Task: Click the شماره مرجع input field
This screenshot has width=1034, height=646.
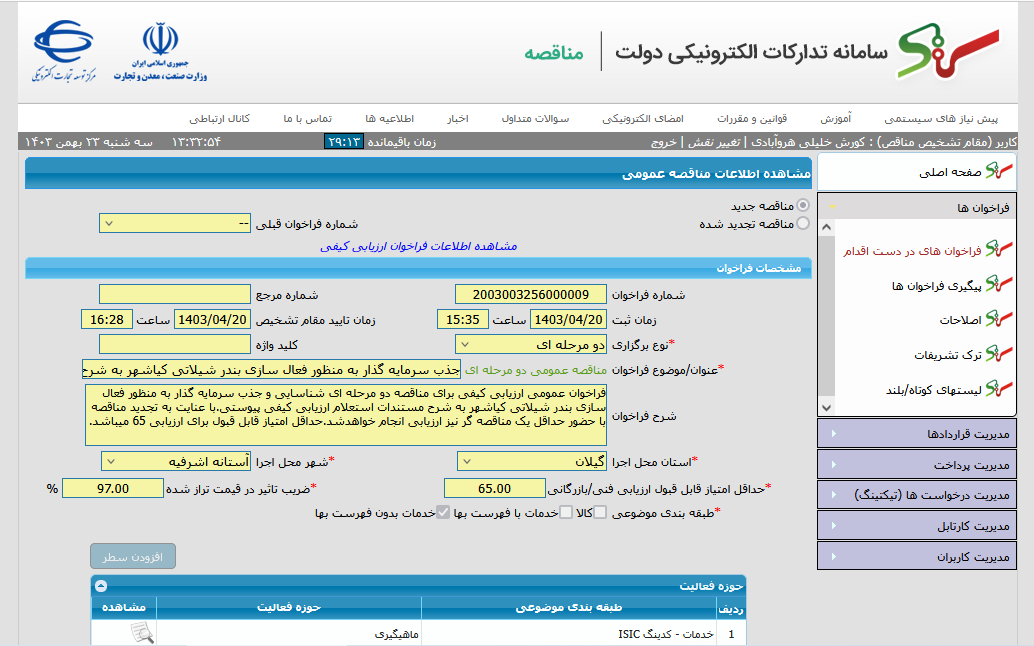Action: tap(175, 294)
